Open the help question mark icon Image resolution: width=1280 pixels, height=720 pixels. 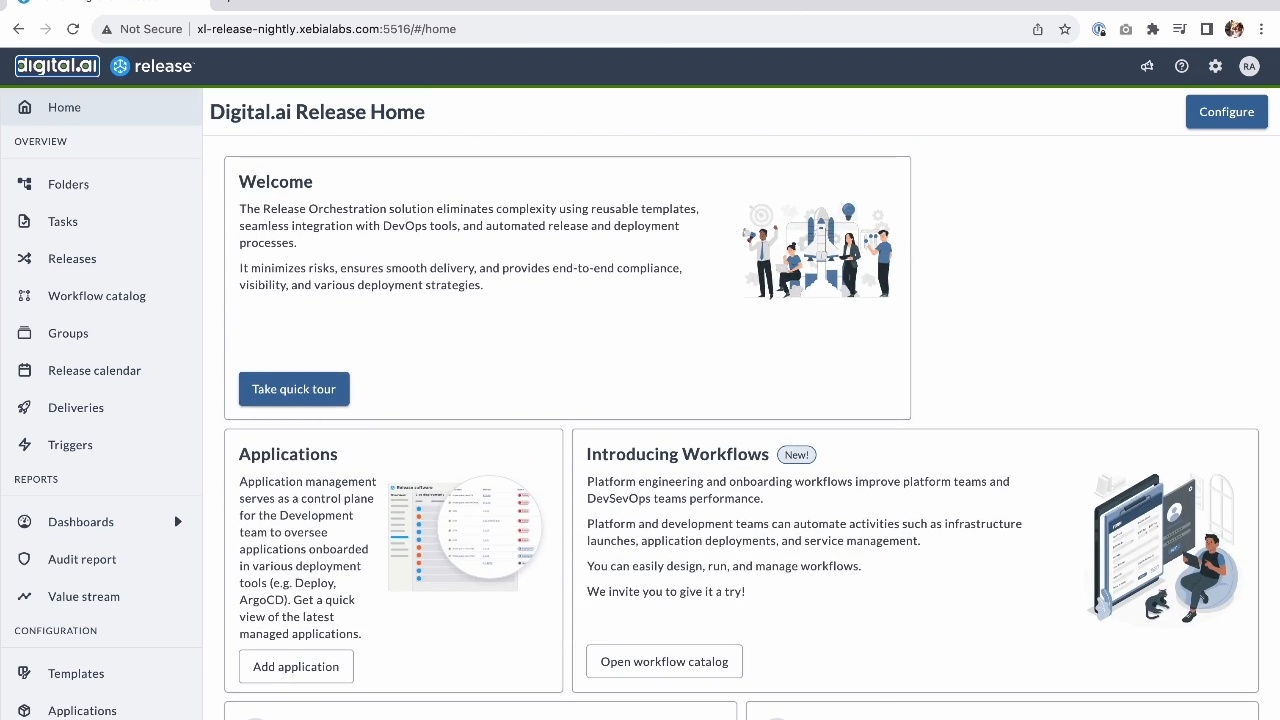[x=1181, y=66]
